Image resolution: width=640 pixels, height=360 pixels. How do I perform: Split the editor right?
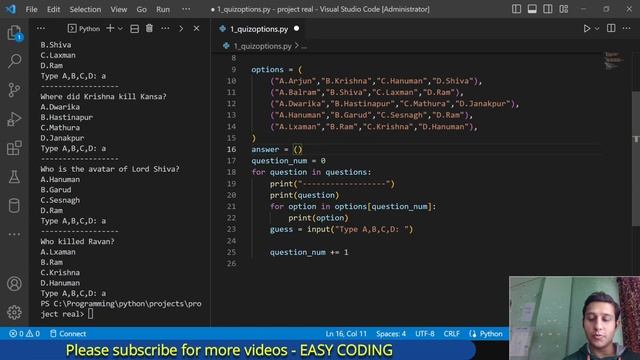click(611, 28)
